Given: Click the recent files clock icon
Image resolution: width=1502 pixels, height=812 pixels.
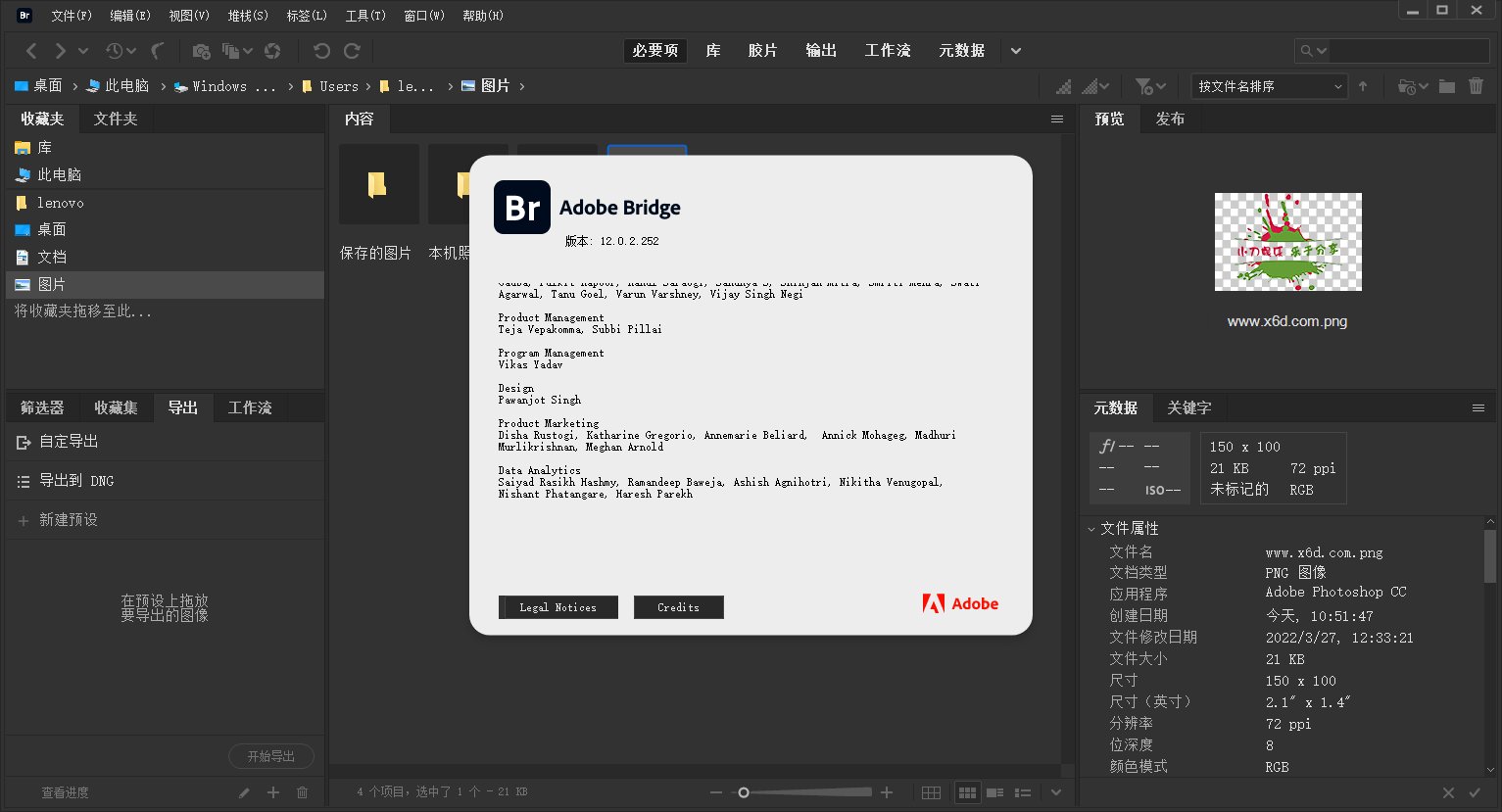Looking at the screenshot, I should tap(112, 50).
